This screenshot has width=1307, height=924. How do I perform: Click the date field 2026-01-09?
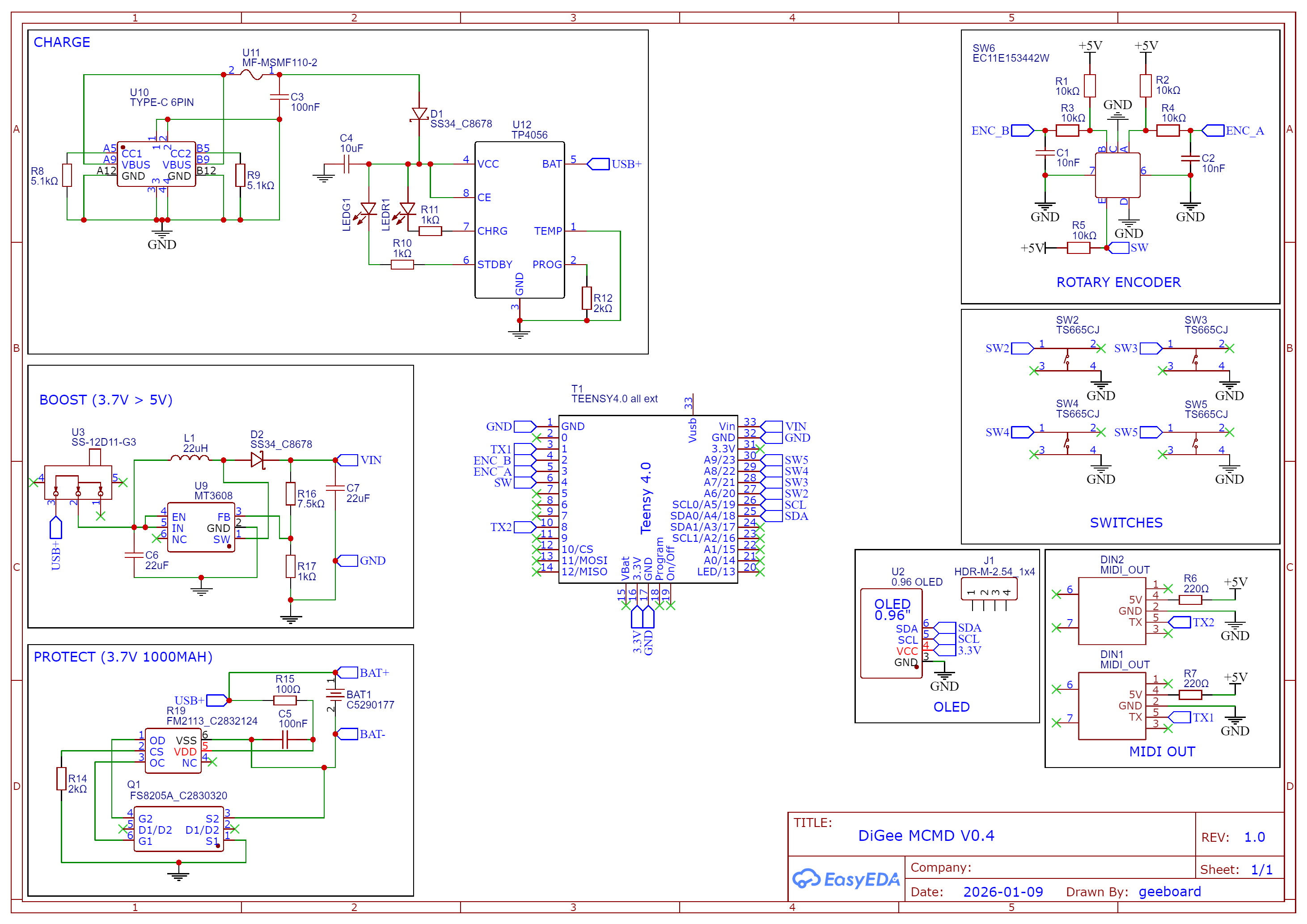1002,891
